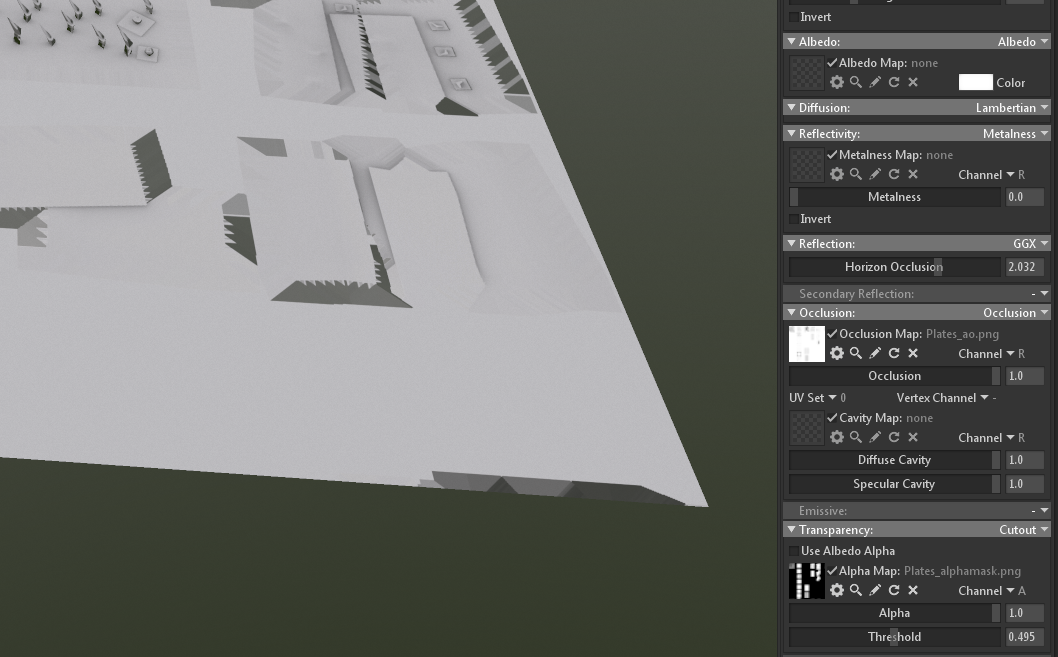Open the Secondary Reflection dropdown
The width and height of the screenshot is (1058, 657).
pyautogui.click(x=1040, y=293)
